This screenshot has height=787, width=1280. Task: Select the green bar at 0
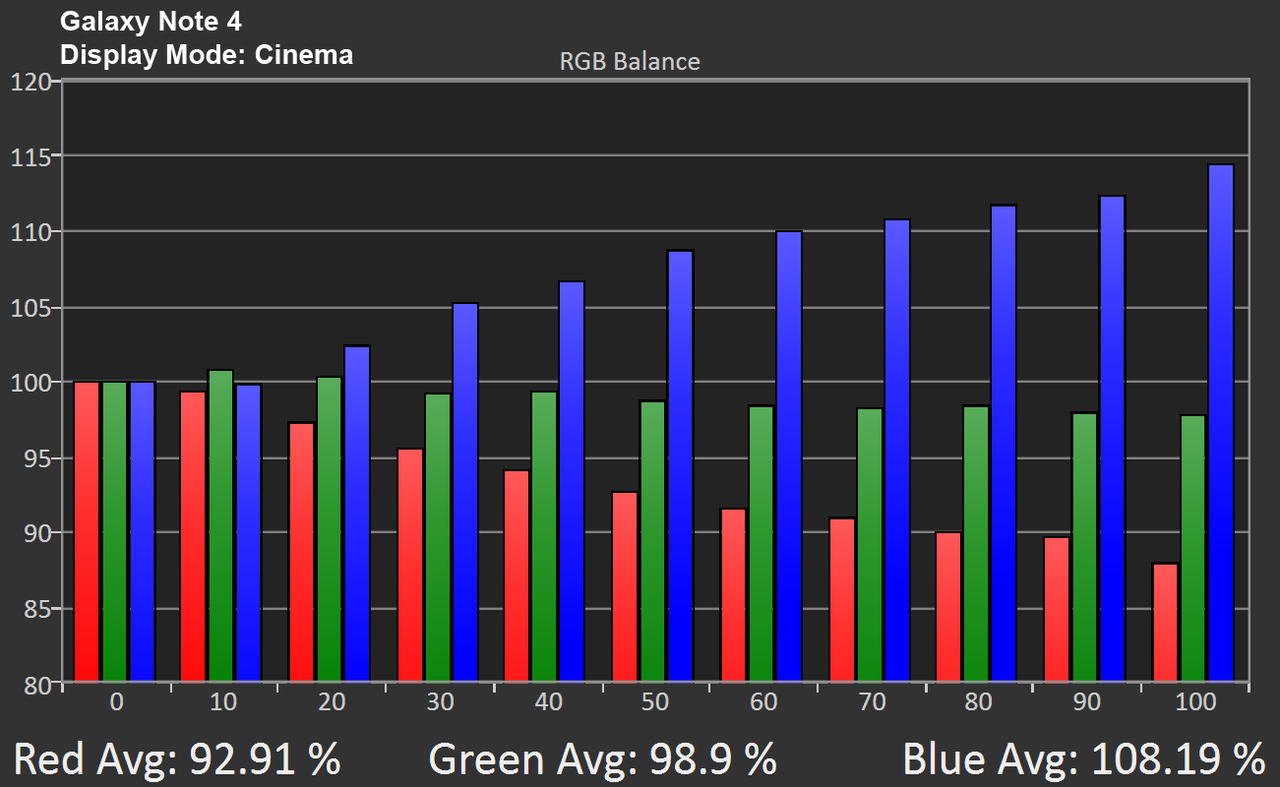pos(114,532)
